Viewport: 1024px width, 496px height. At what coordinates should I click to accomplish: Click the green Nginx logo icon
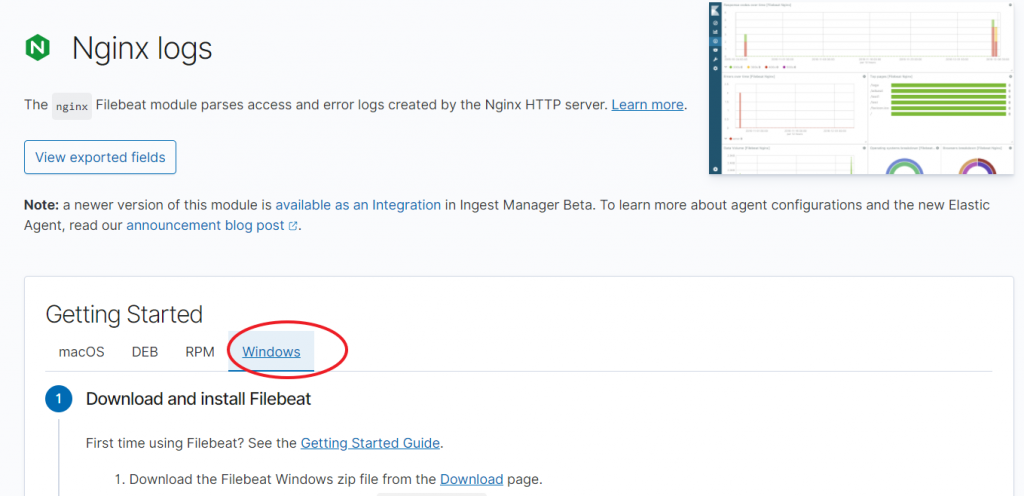[37, 48]
